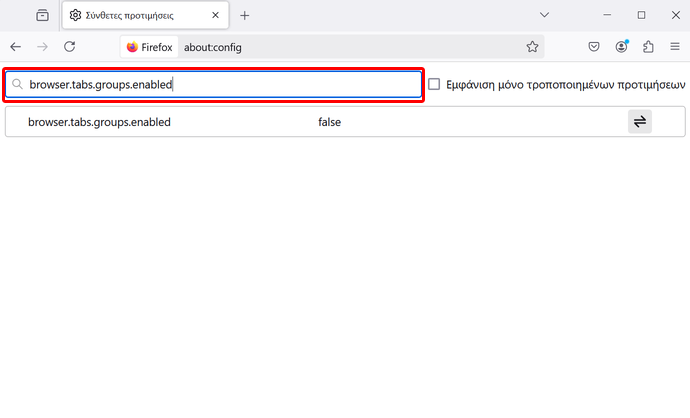690x418 pixels.
Task: Open the Pocket save icon
Action: click(x=594, y=47)
